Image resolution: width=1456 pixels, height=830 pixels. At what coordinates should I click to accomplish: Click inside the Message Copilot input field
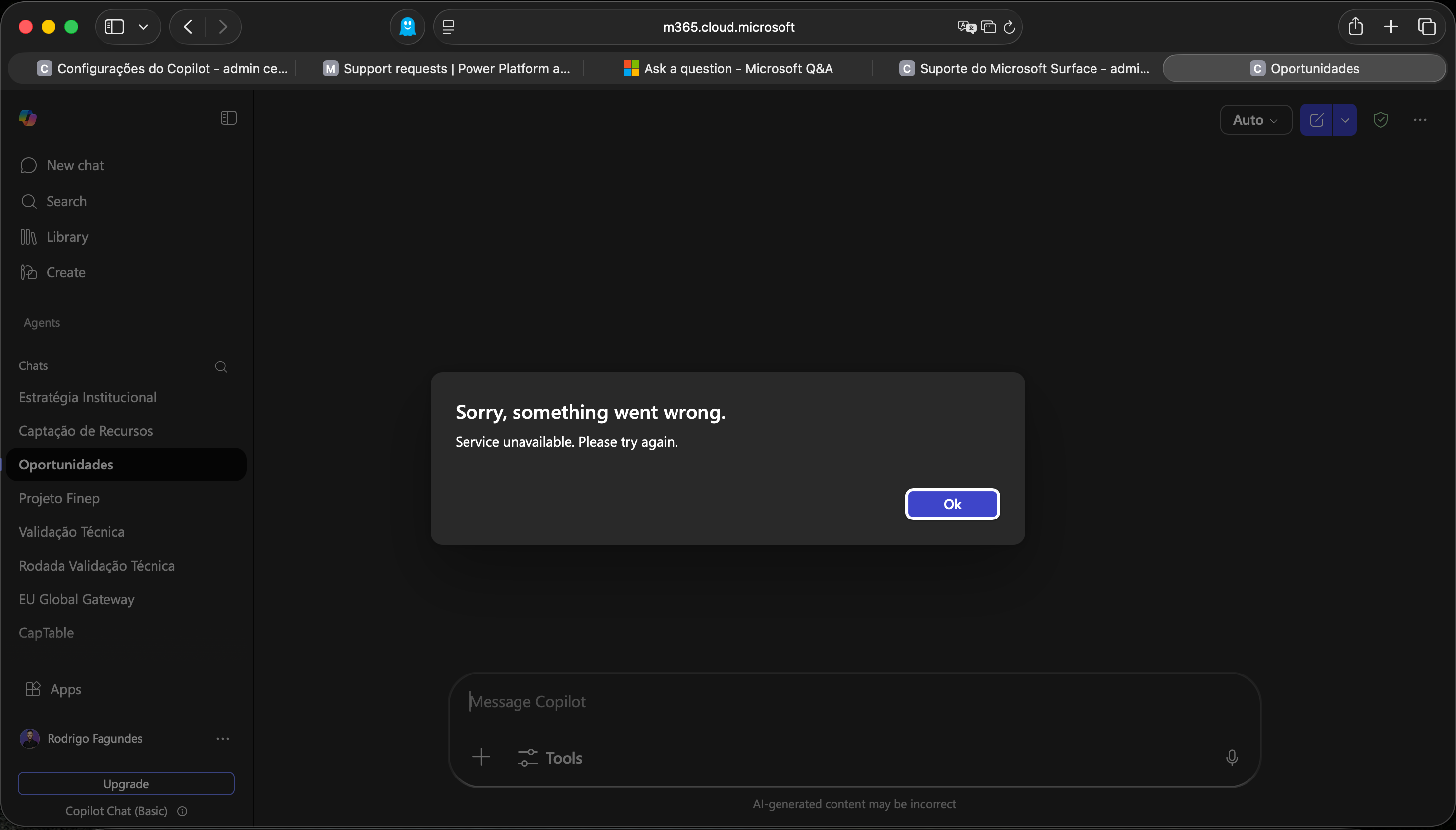[x=798, y=701]
